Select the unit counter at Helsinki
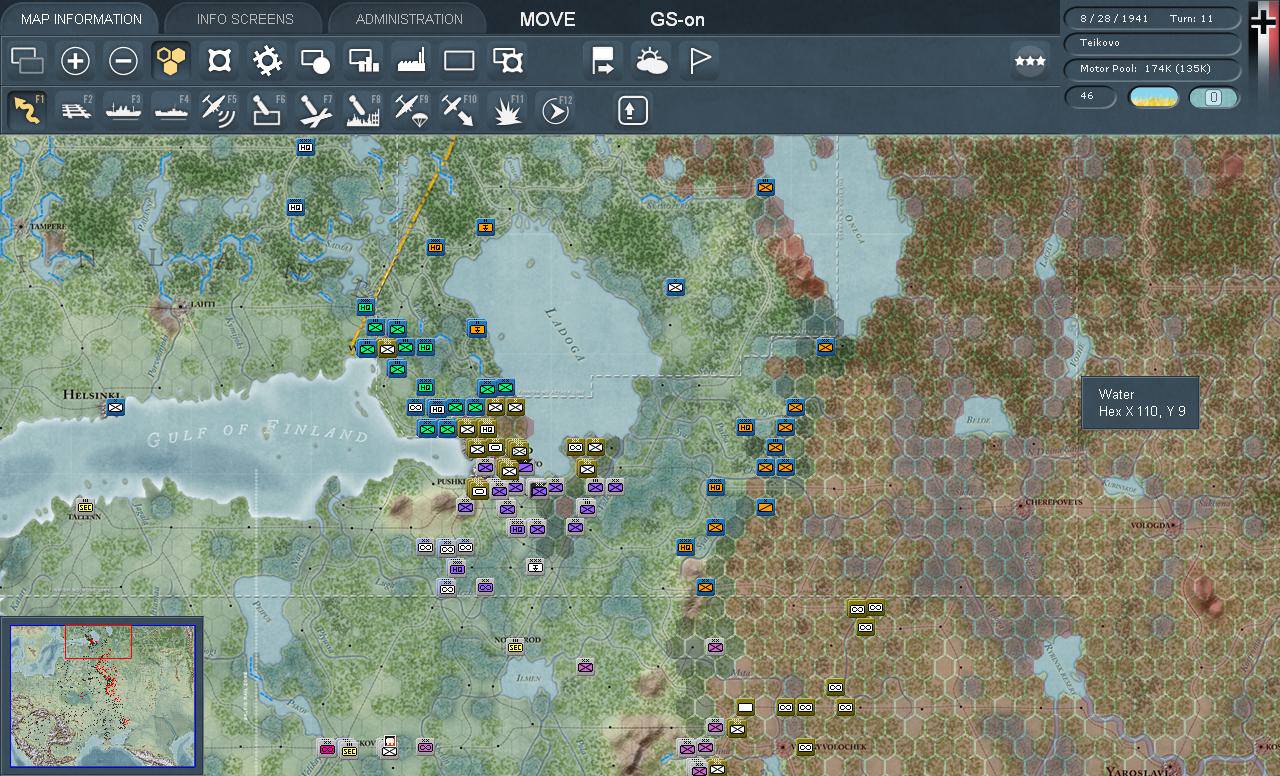Image resolution: width=1280 pixels, height=776 pixels. coord(115,407)
